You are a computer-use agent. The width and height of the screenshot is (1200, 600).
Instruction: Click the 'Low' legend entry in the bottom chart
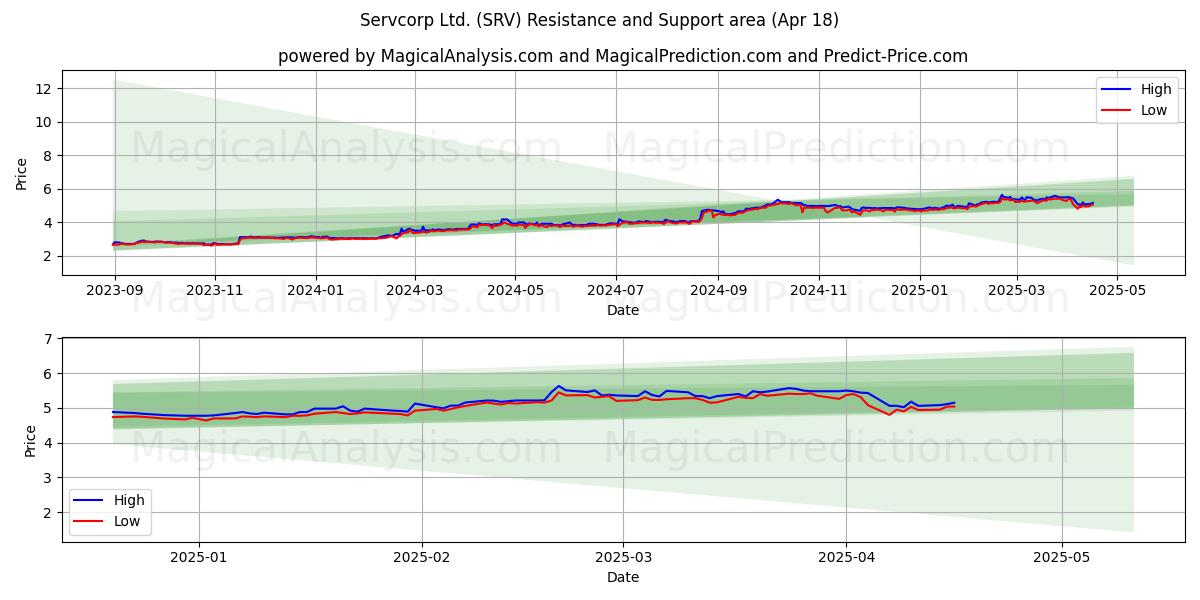tap(127, 521)
